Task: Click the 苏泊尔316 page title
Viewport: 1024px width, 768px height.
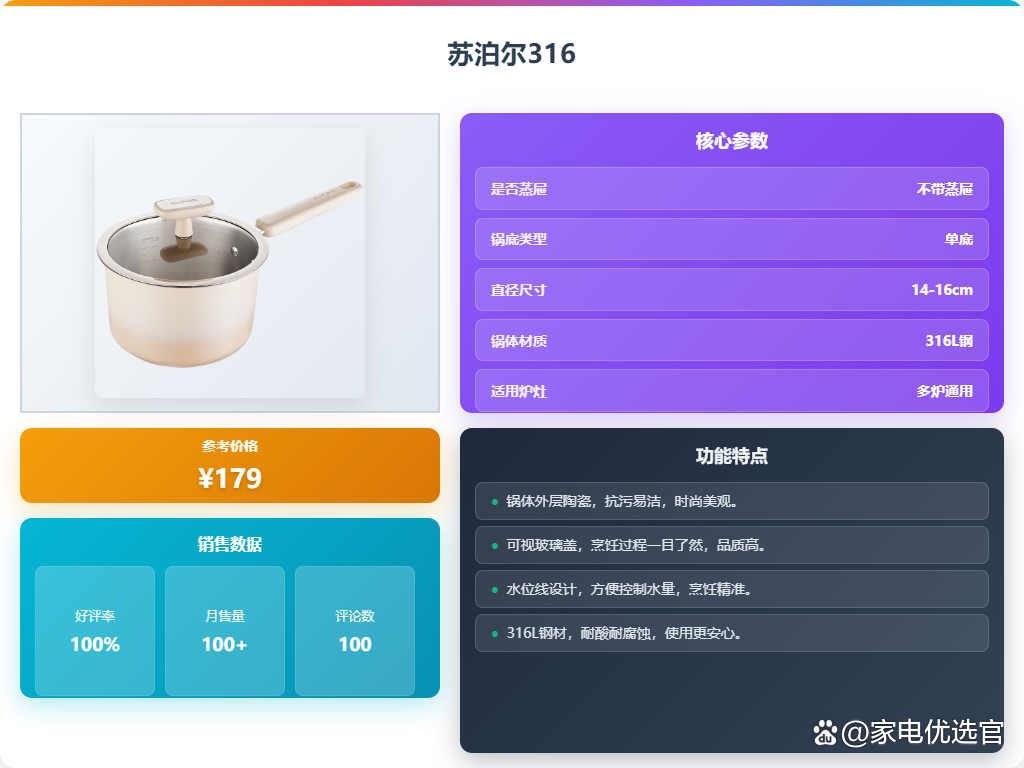Action: [512, 54]
